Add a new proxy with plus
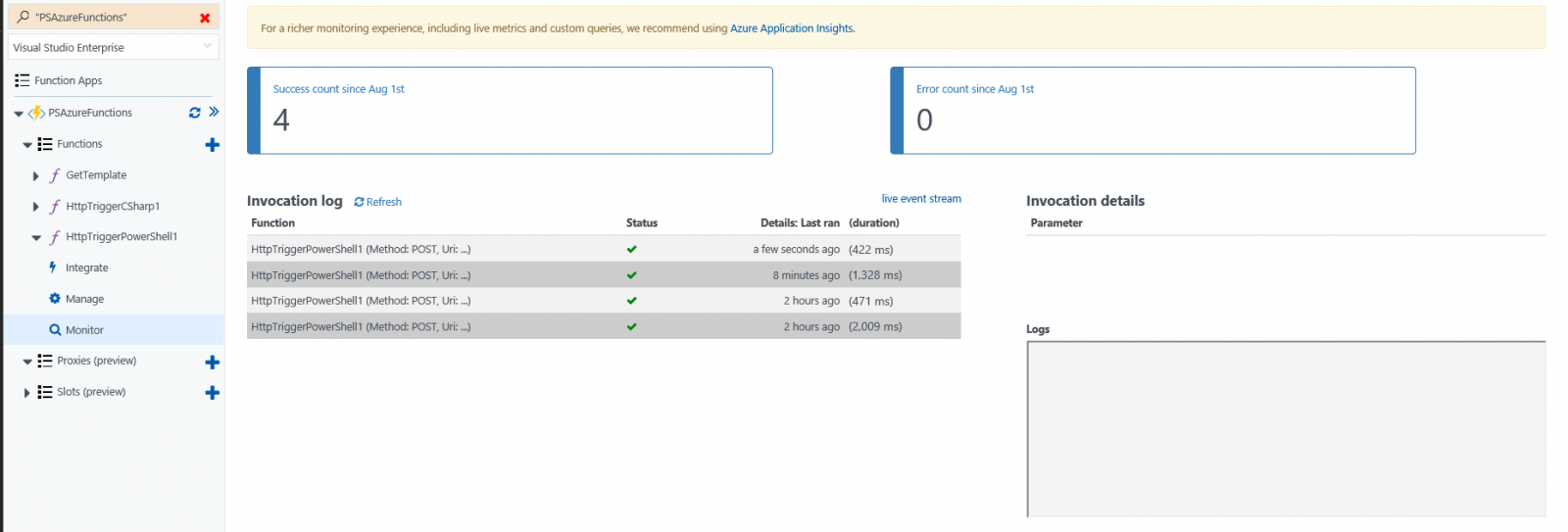 click(x=212, y=363)
